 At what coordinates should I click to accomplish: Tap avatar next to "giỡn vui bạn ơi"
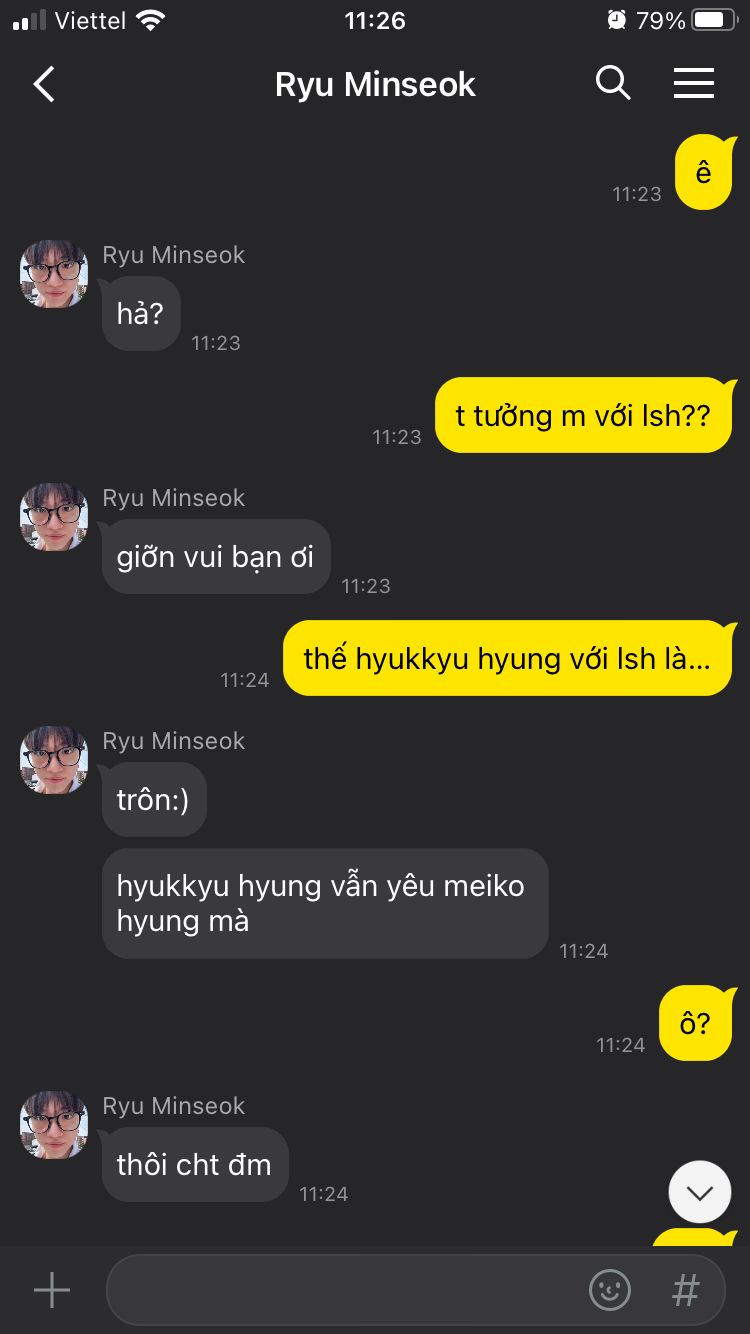click(x=54, y=517)
